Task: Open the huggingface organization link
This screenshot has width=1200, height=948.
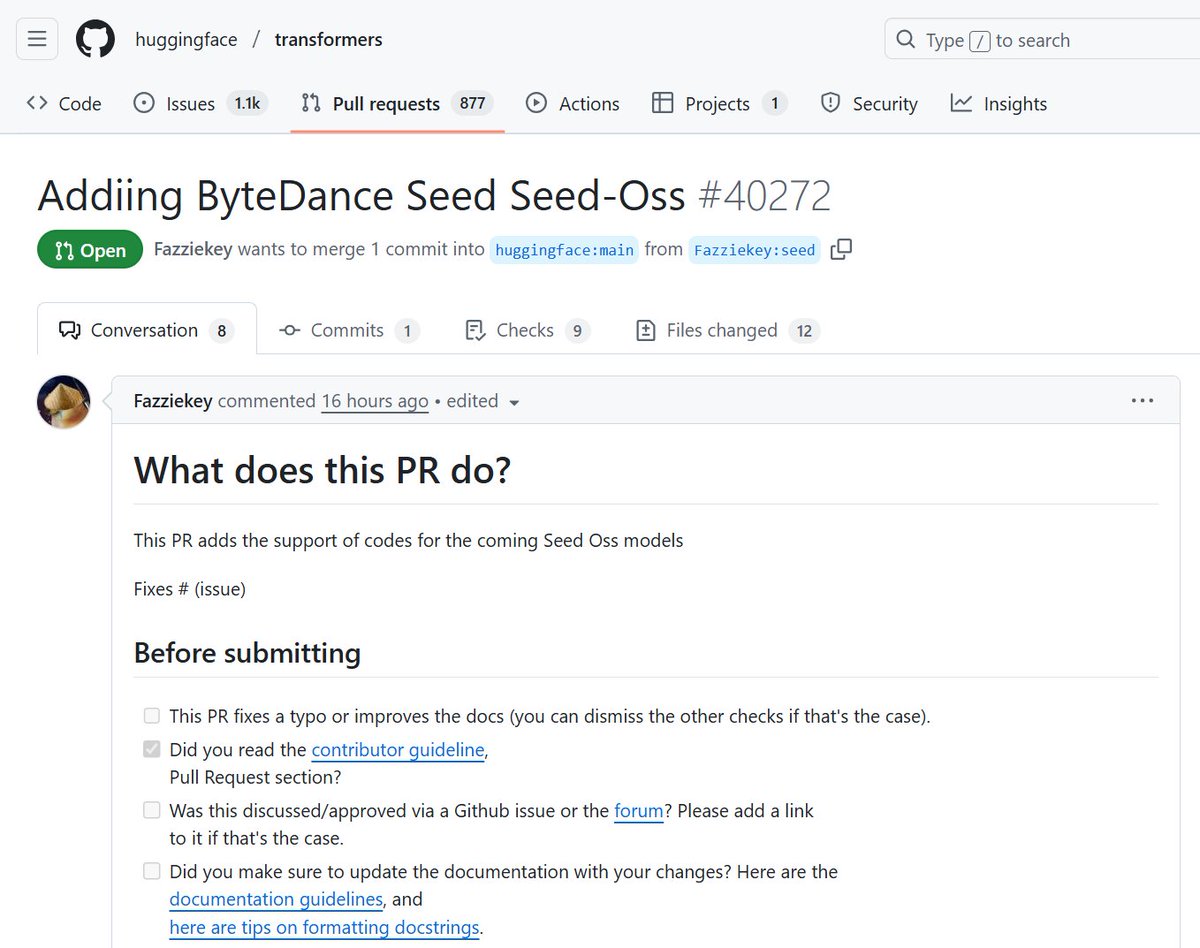Action: pos(186,40)
